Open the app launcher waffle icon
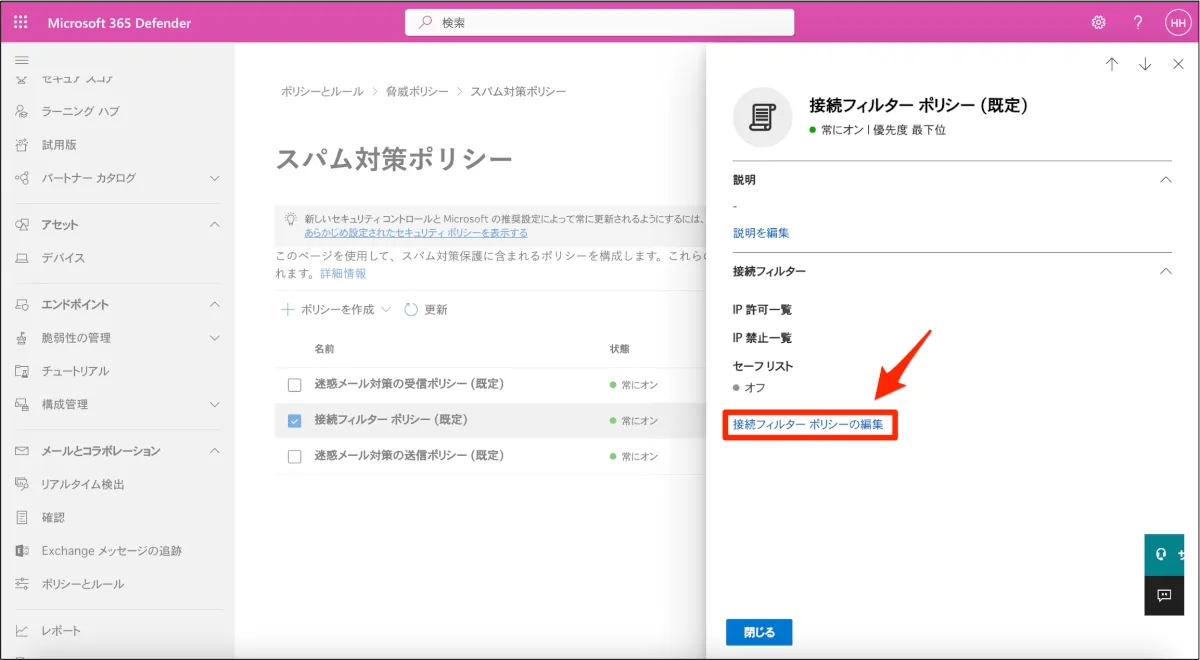Viewport: 1200px width, 660px height. (21, 22)
